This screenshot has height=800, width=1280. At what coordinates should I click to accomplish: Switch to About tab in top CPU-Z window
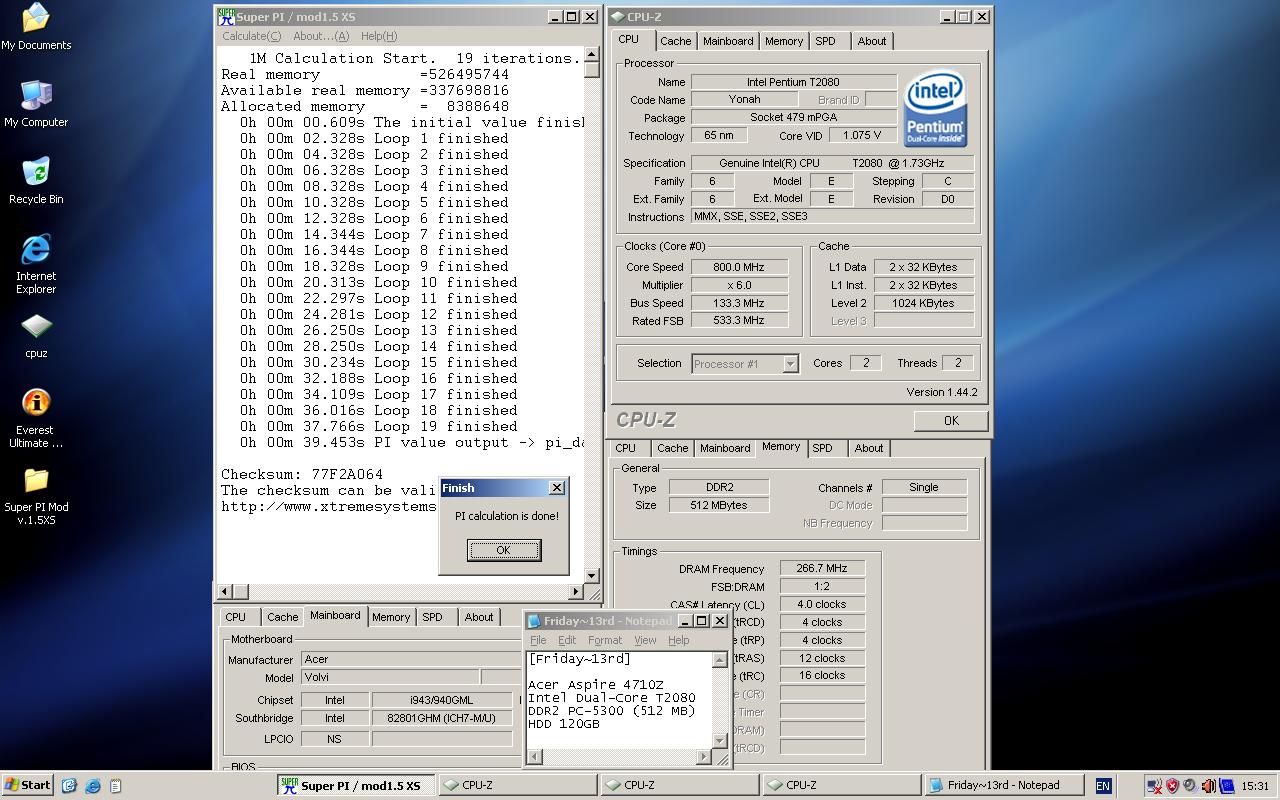pyautogui.click(x=872, y=41)
